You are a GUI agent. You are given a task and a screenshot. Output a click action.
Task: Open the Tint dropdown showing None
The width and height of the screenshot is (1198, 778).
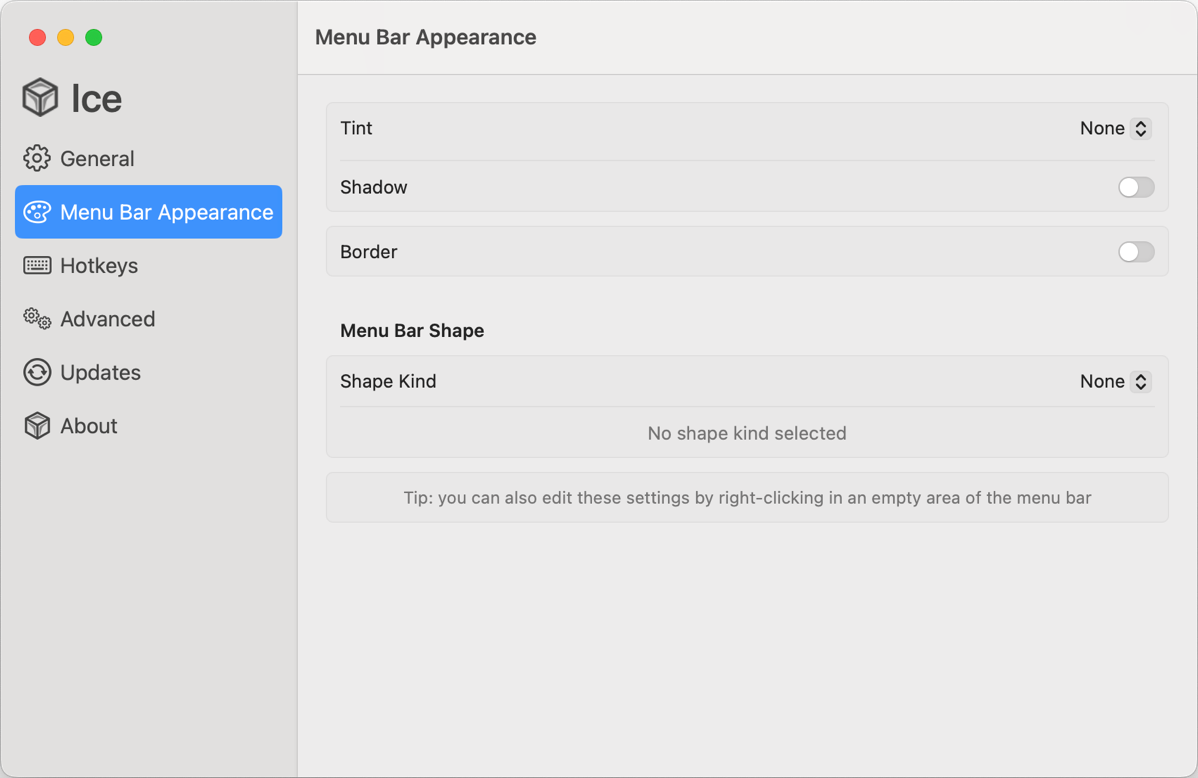1114,128
